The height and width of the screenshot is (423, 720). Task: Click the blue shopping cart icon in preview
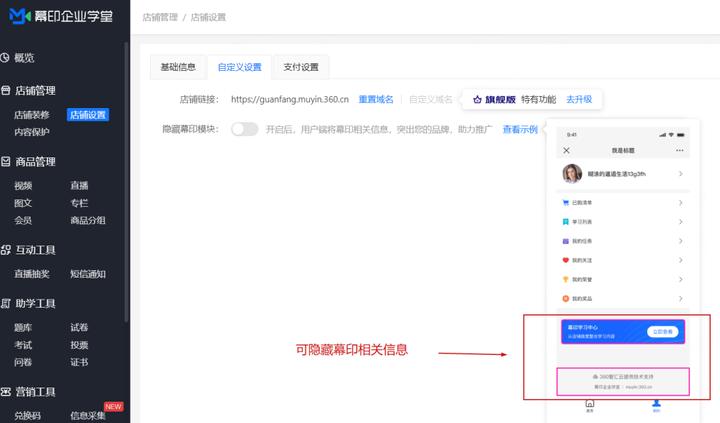click(566, 203)
